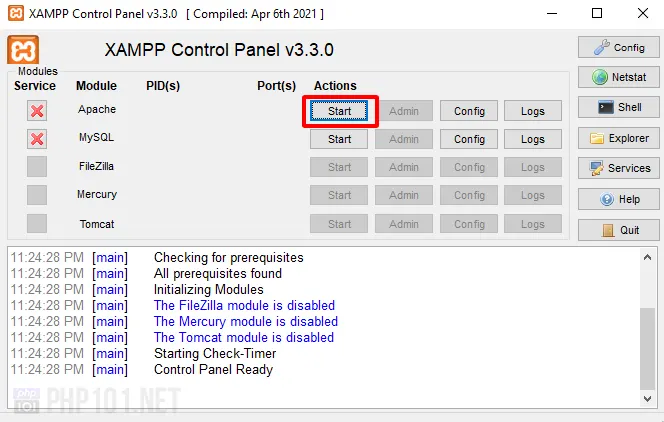Click the XAMPP title bar icon
This screenshot has height=422, width=664.
pyautogui.click(x=15, y=13)
